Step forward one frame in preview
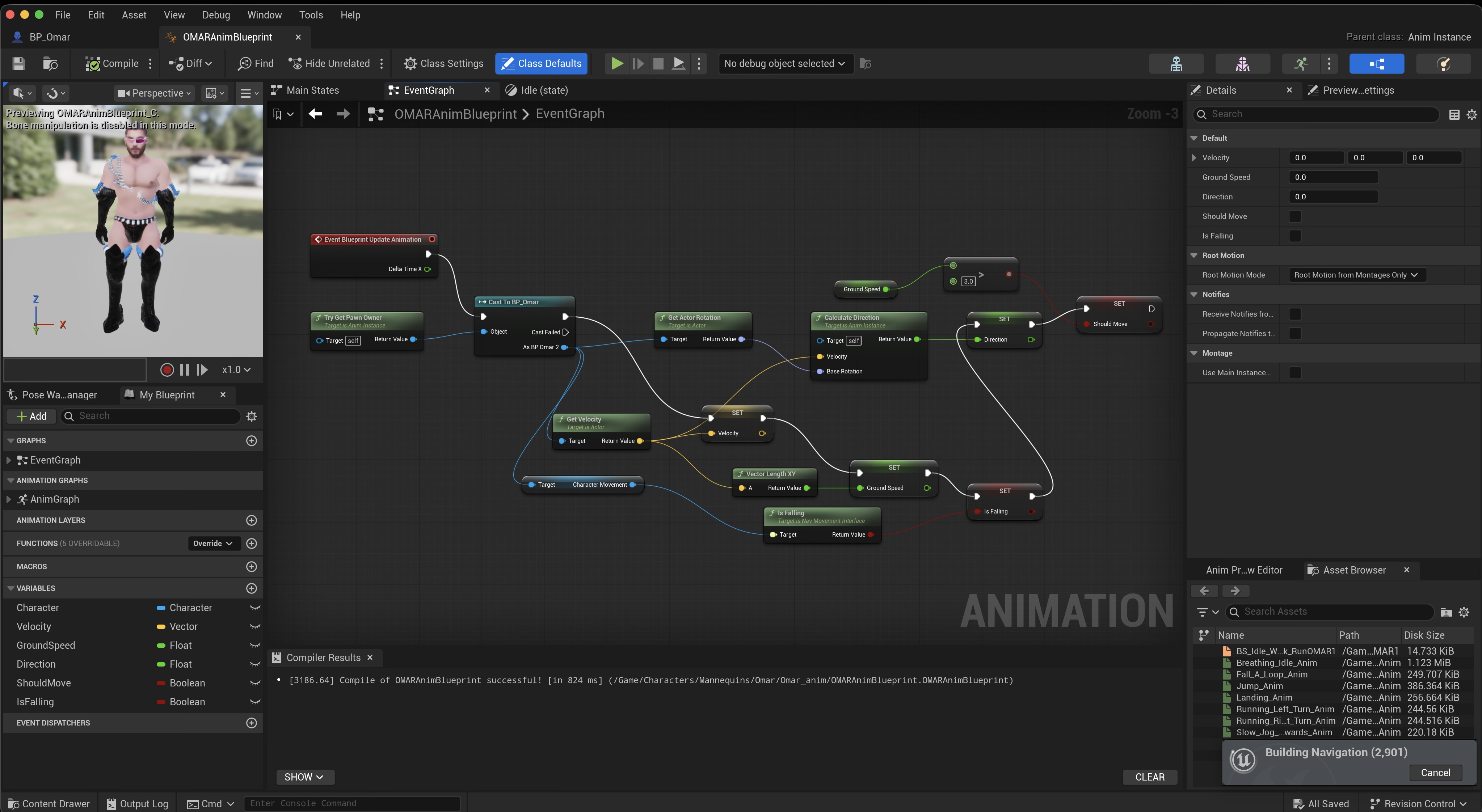The width and height of the screenshot is (1482, 812). [x=202, y=370]
